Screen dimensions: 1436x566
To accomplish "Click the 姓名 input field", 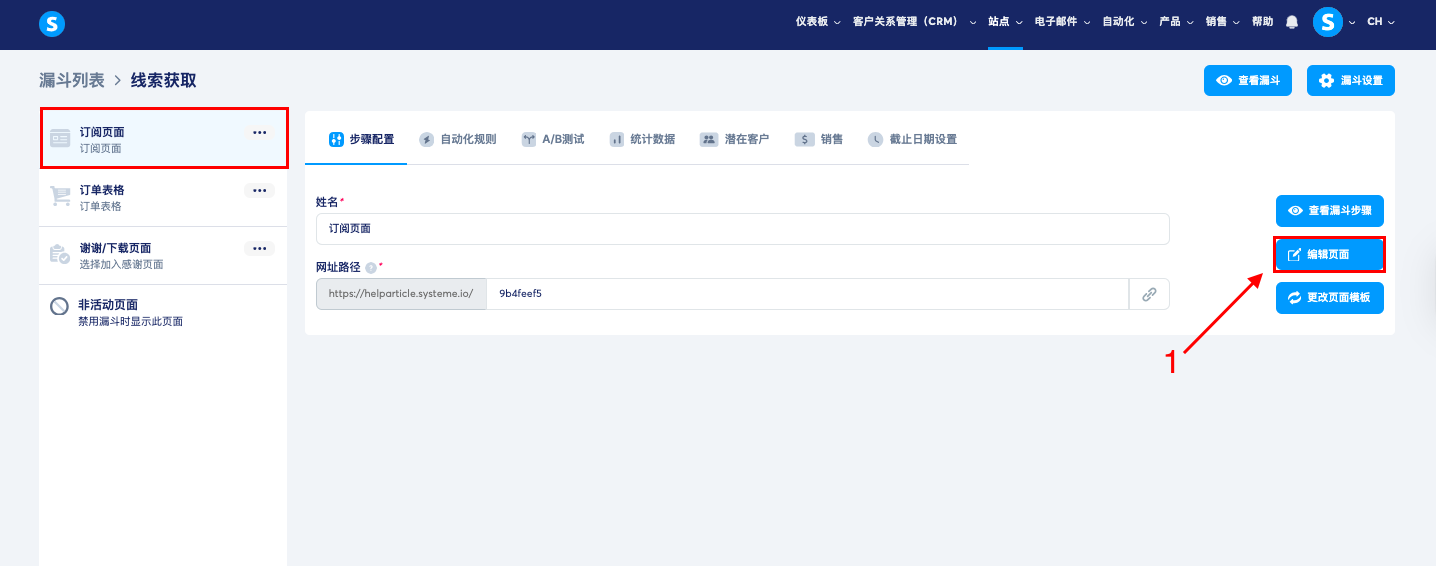I will click(x=742, y=228).
